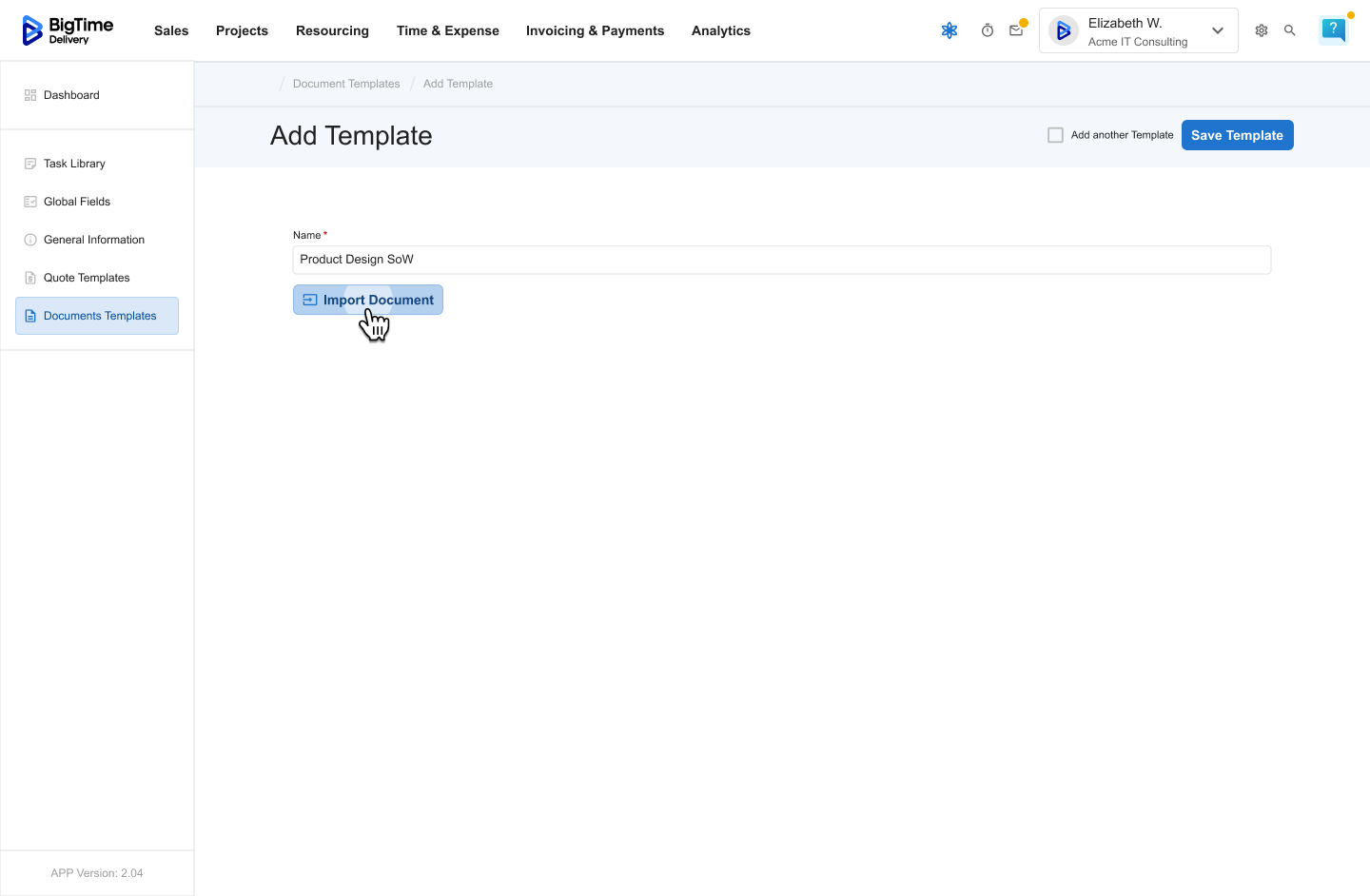Select Quote Templates in the sidebar
This screenshot has width=1370, height=896.
pos(87,278)
